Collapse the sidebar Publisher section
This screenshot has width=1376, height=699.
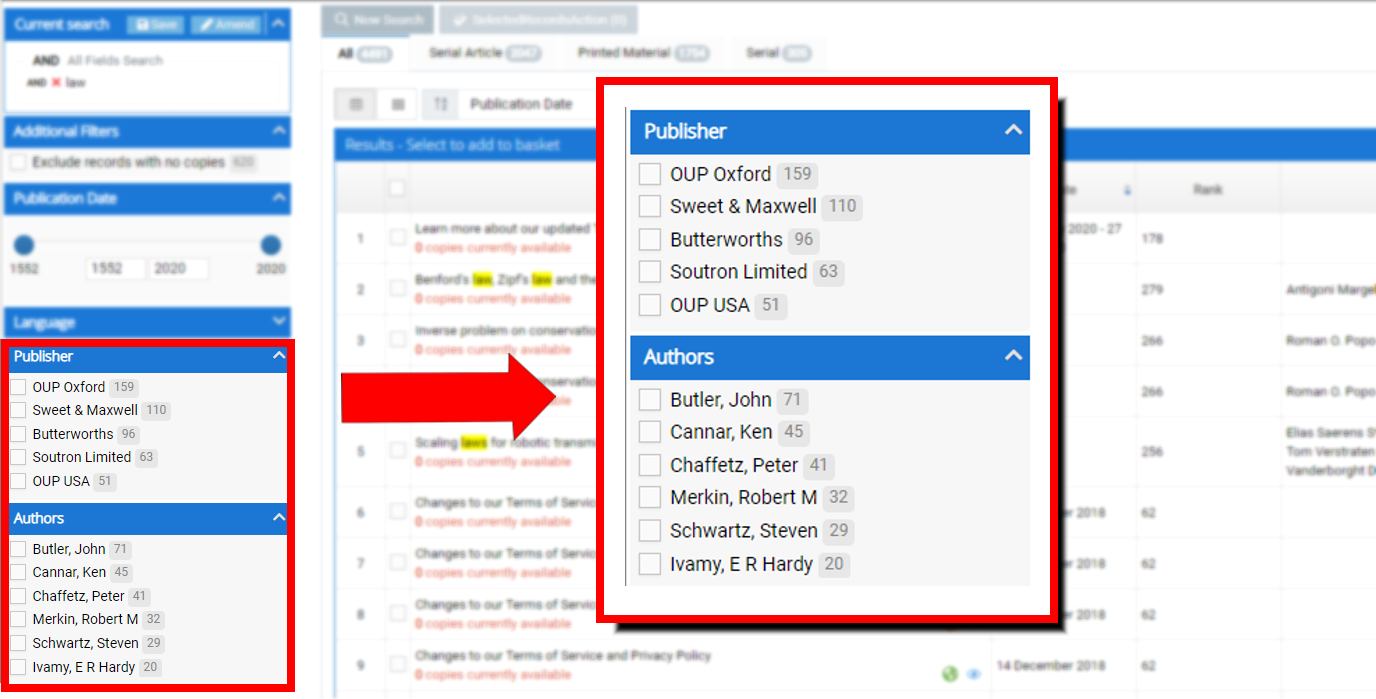tap(278, 356)
